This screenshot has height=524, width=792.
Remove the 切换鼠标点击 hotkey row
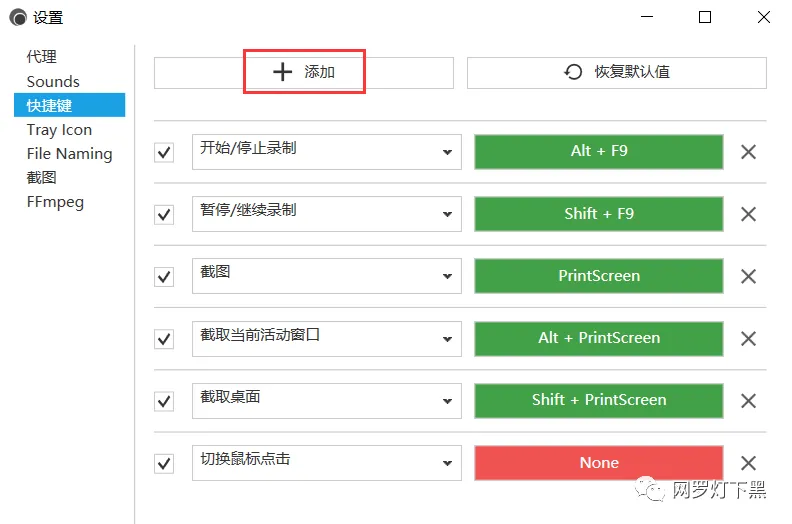click(748, 463)
